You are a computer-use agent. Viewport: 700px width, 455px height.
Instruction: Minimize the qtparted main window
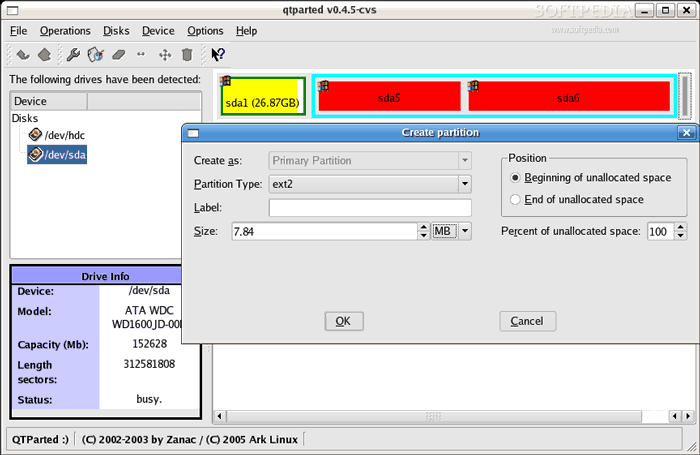[645, 10]
